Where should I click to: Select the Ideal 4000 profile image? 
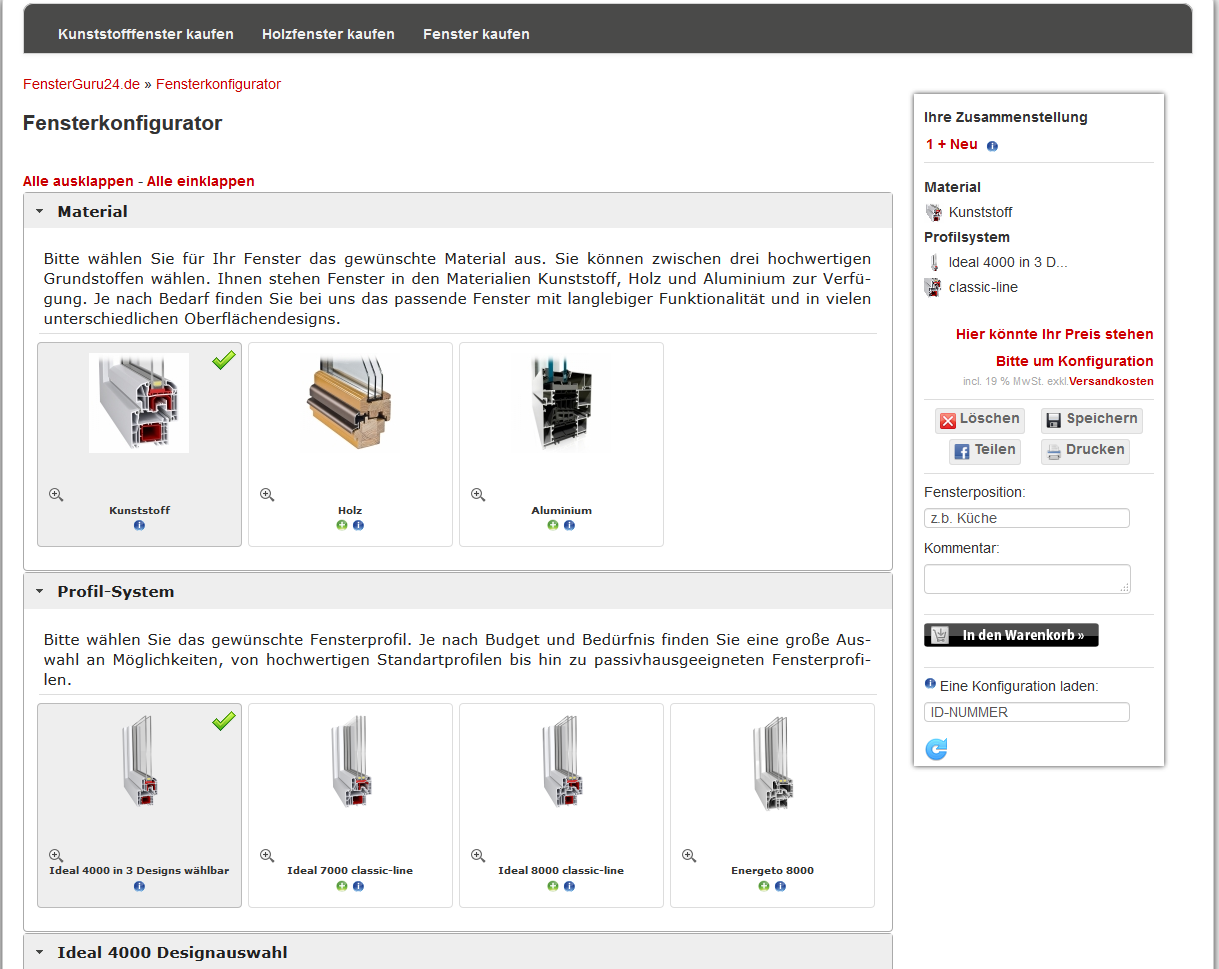(x=139, y=763)
